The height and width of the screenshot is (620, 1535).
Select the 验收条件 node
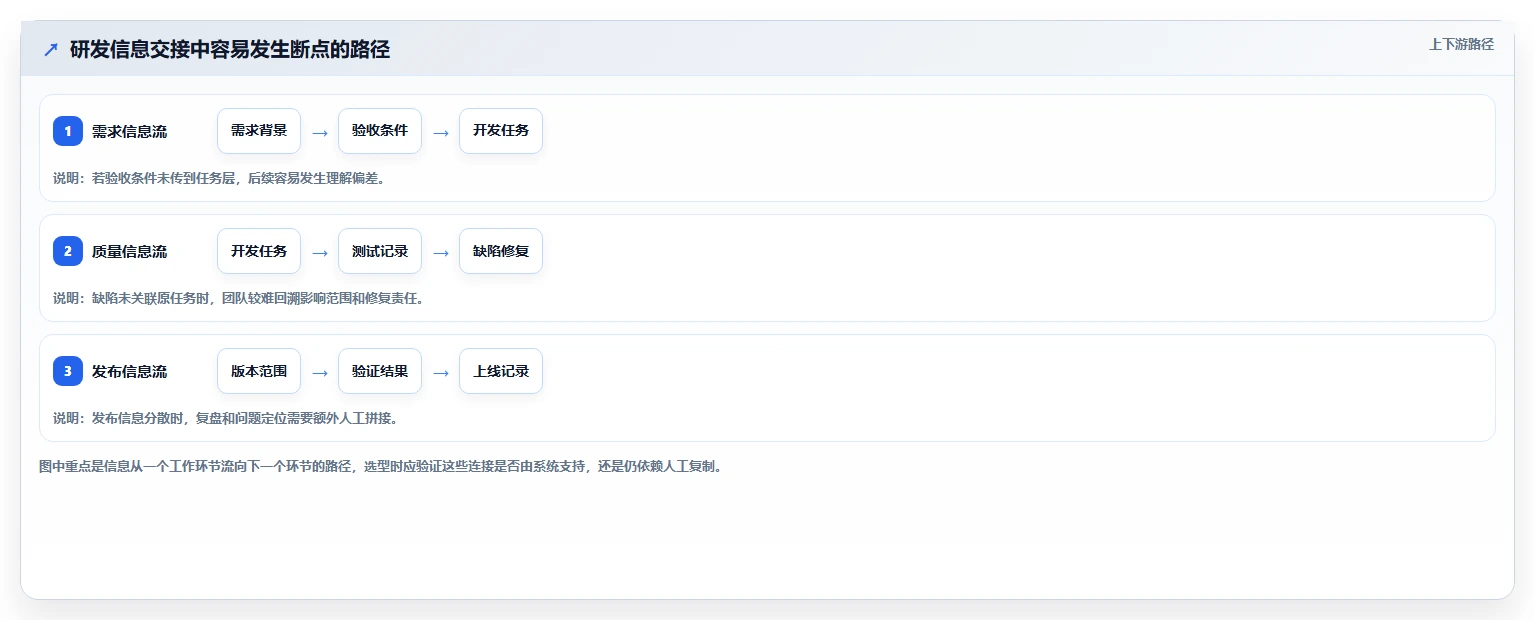pos(380,131)
